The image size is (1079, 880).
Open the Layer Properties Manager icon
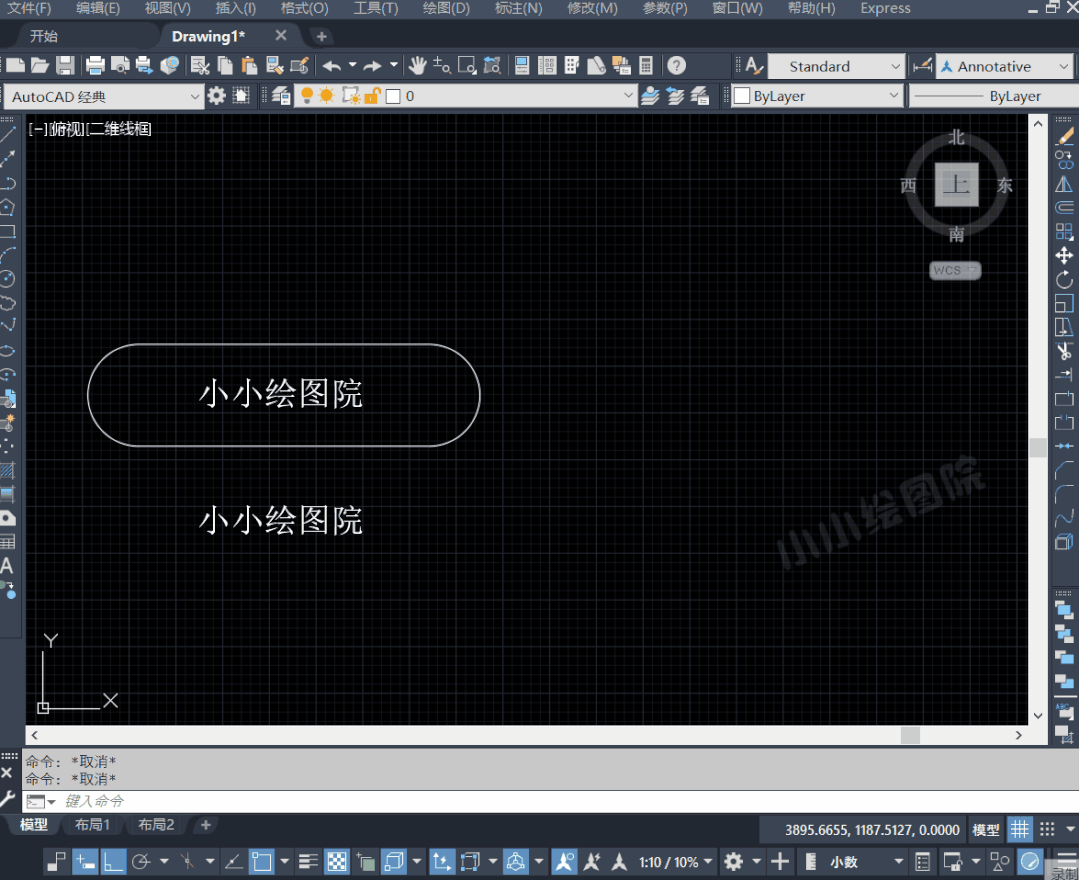pyautogui.click(x=280, y=96)
